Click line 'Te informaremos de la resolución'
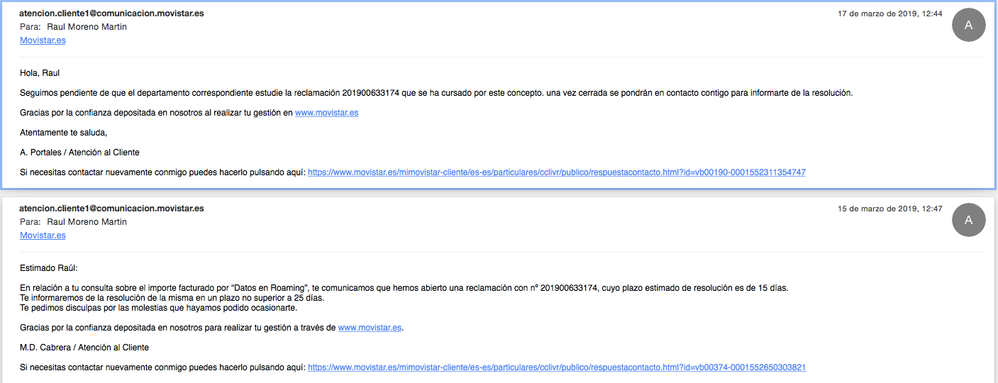The width and height of the screenshot is (998, 383). click(x=172, y=298)
